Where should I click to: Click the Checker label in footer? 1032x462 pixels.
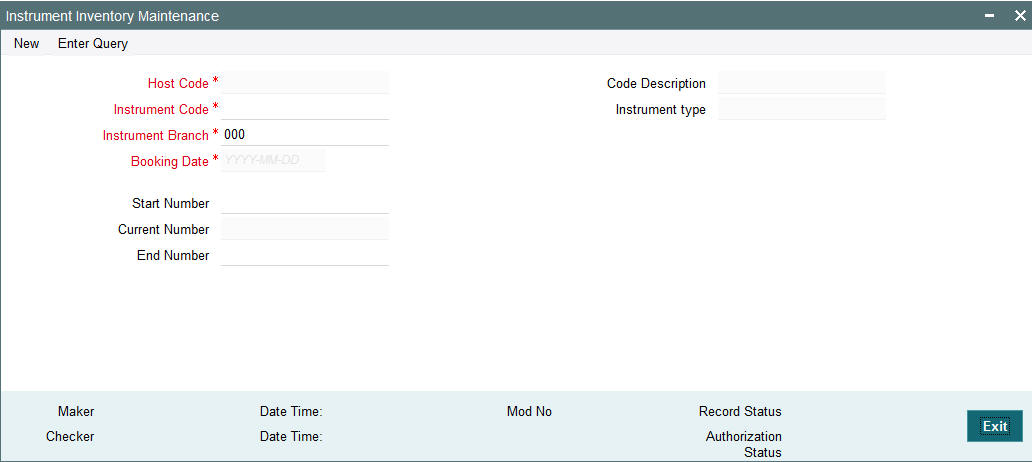point(70,436)
